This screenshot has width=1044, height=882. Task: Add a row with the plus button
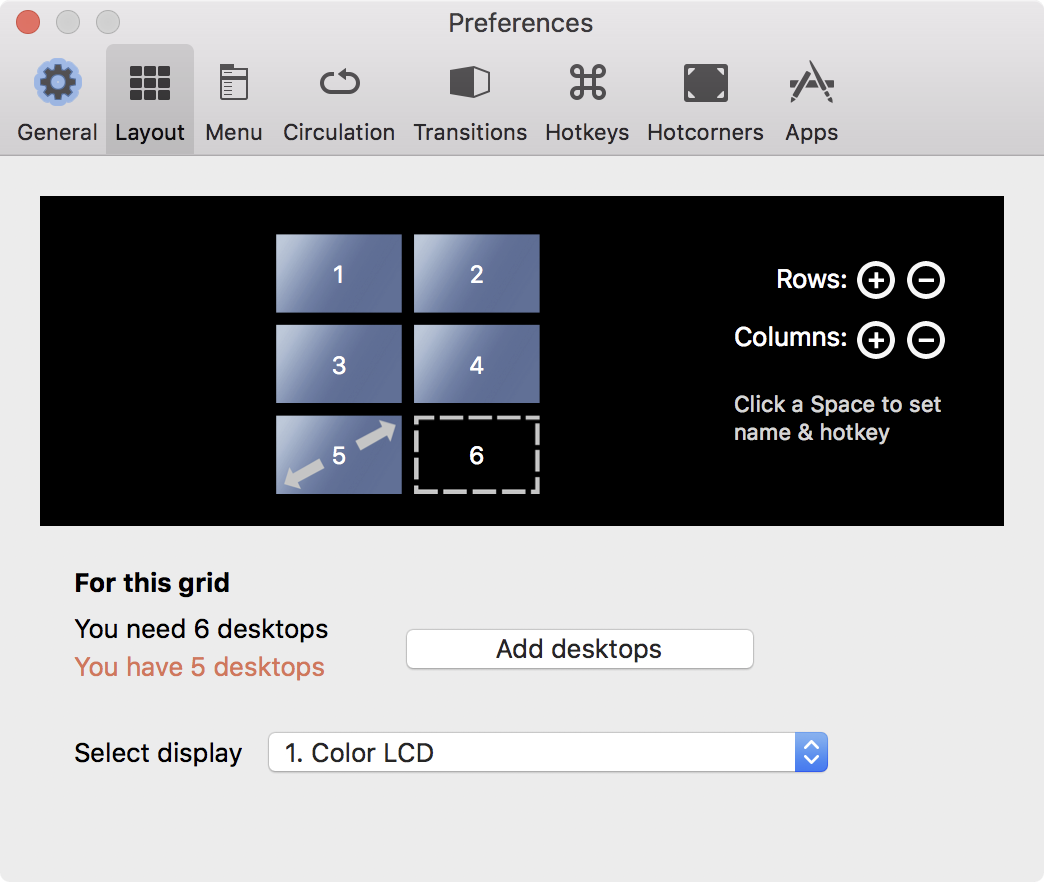tap(875, 281)
